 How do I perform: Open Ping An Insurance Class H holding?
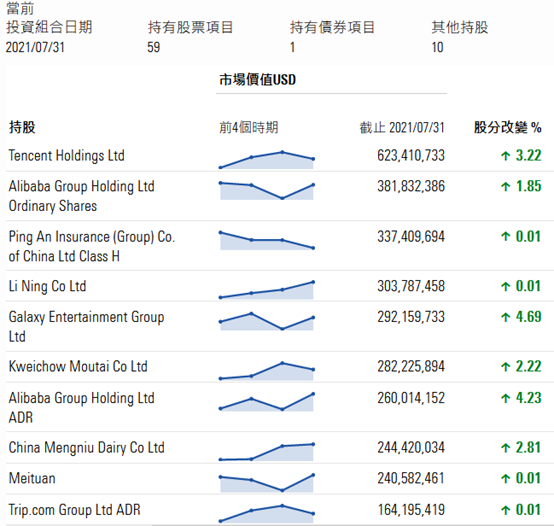click(92, 246)
